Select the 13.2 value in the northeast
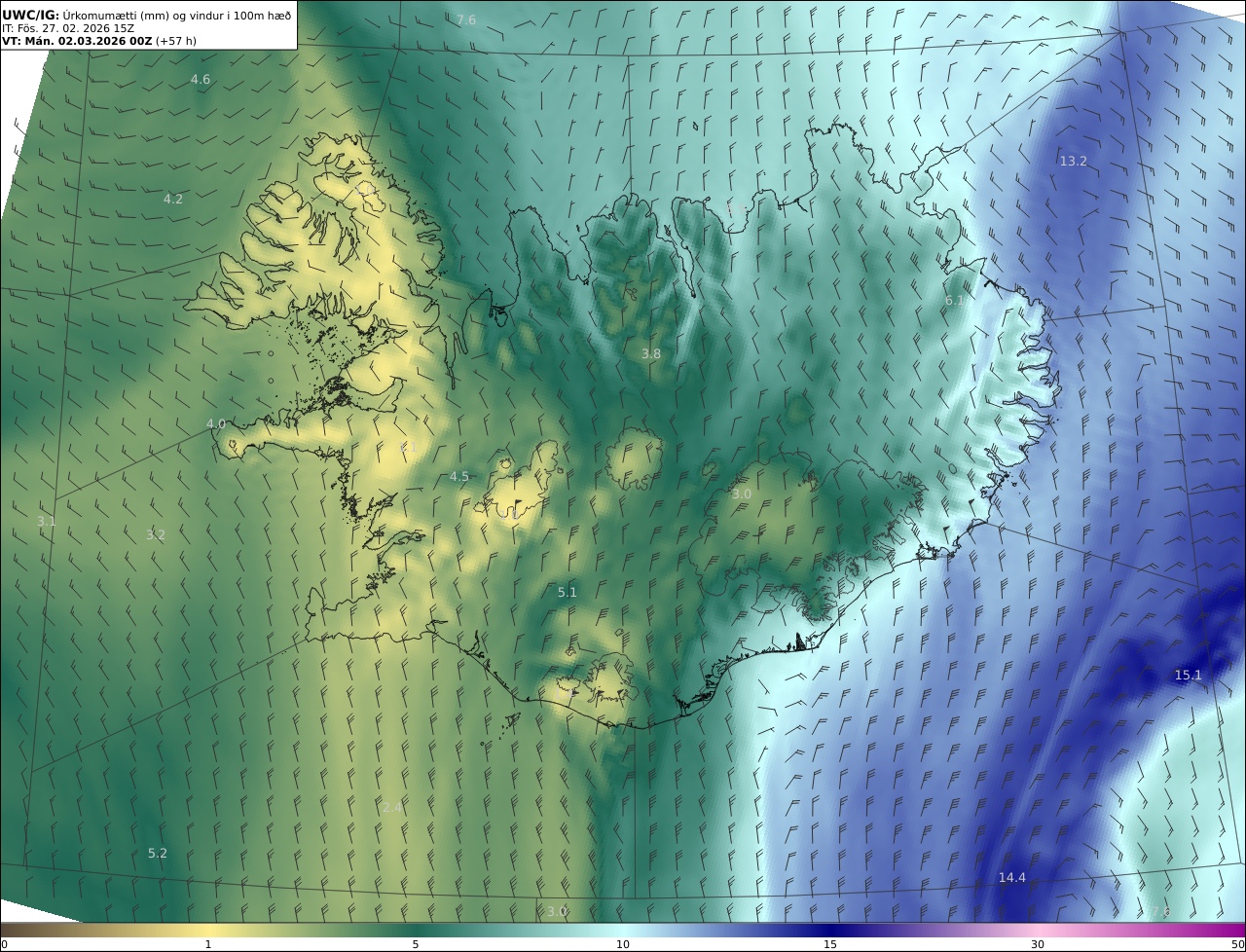1246x952 pixels. 1073,161
